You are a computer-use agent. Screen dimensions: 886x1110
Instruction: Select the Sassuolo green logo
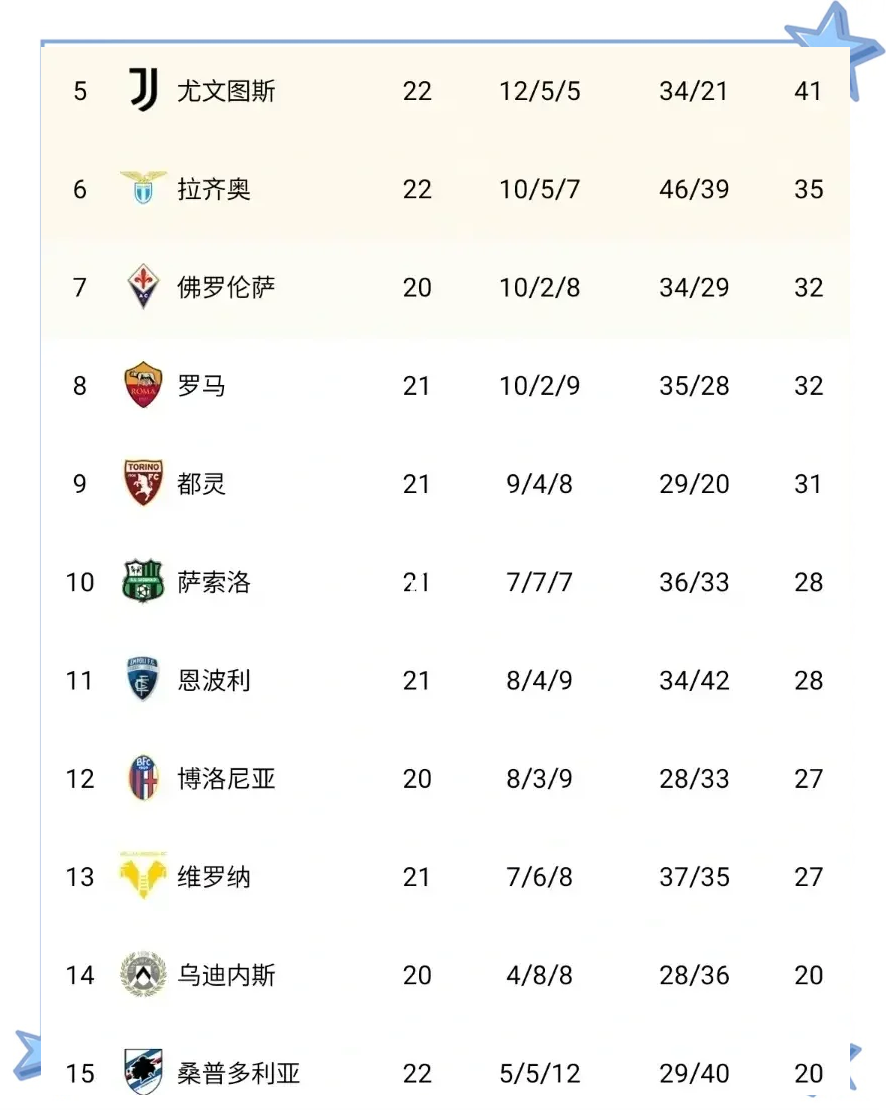point(143,582)
